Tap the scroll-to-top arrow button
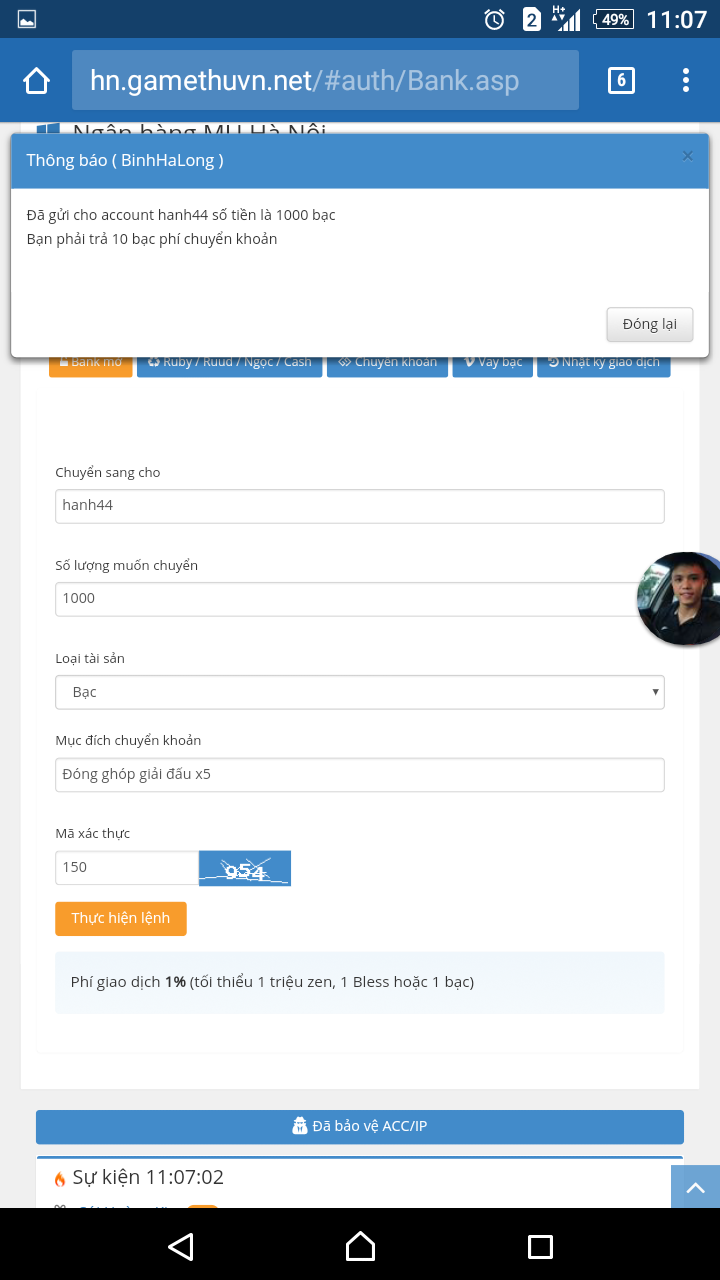Image resolution: width=720 pixels, height=1280 pixels. pyautogui.click(x=695, y=1187)
